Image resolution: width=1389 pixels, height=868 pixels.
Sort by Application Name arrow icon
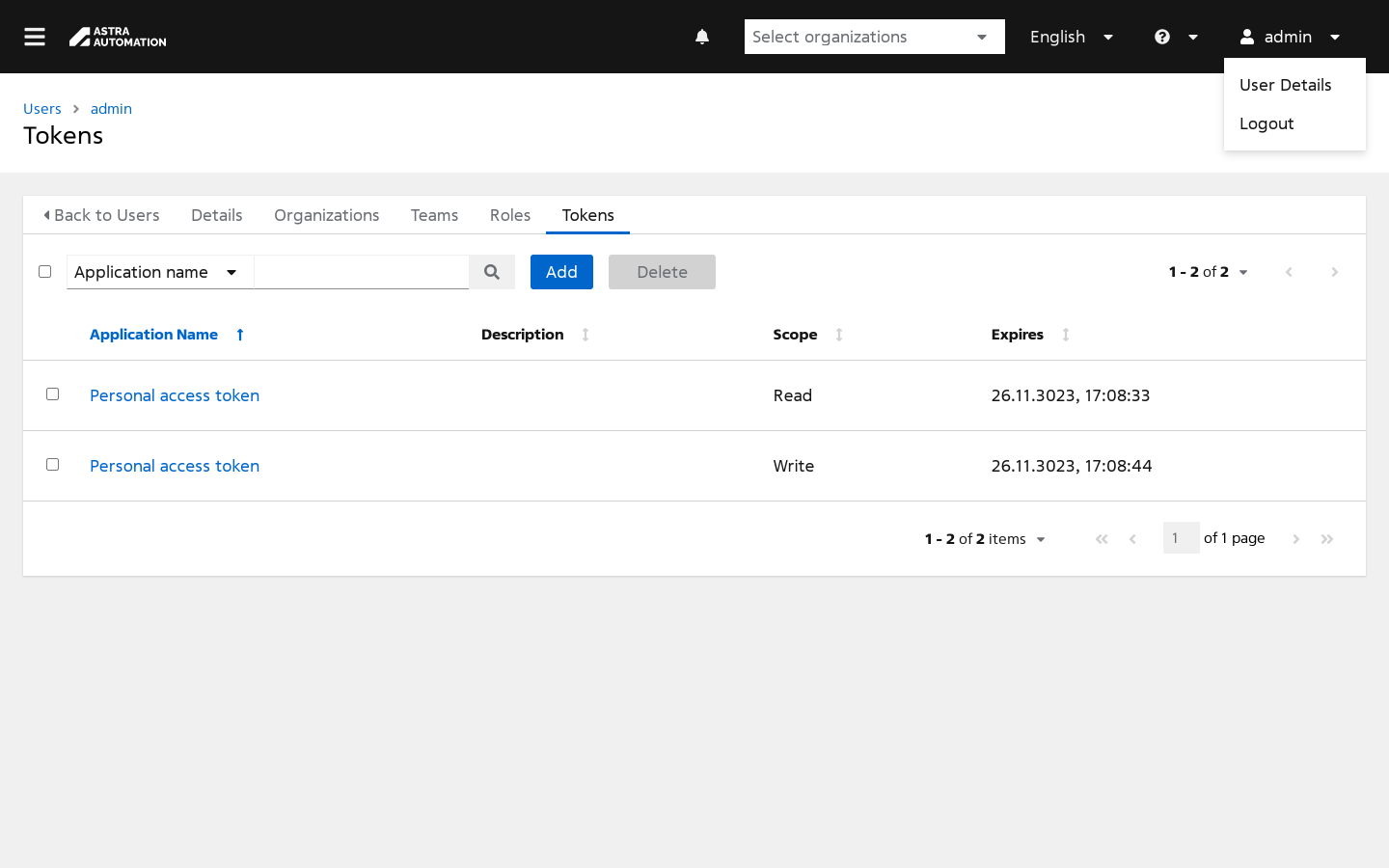(x=240, y=335)
